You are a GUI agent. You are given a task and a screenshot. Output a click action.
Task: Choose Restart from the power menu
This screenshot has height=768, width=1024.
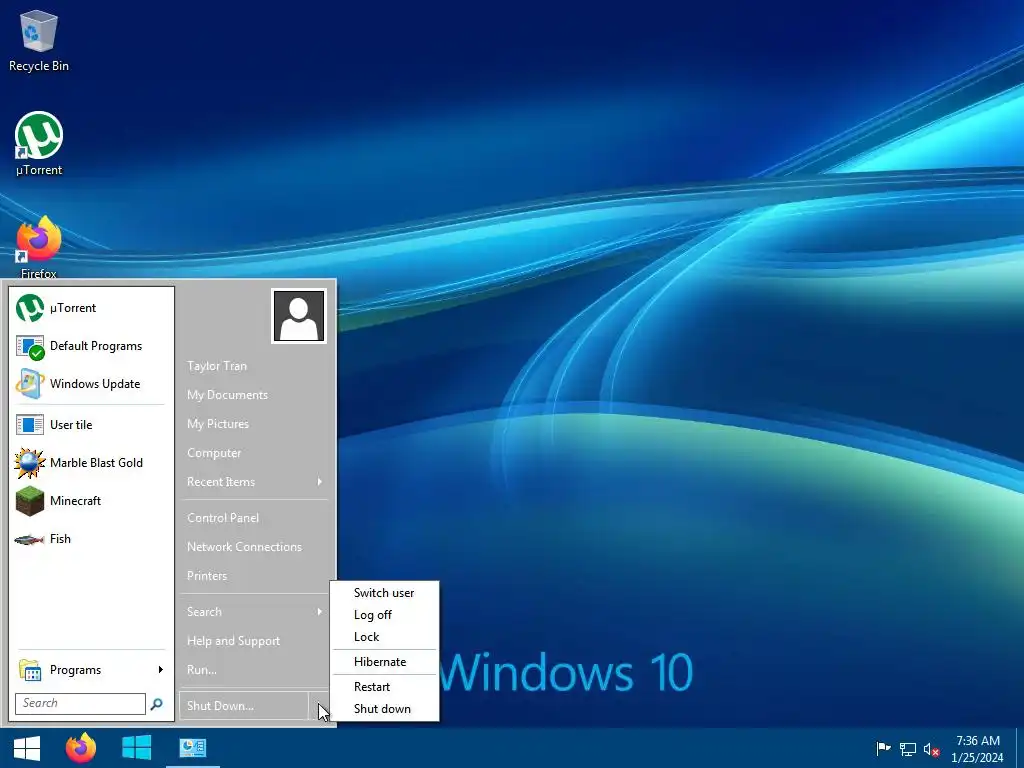click(x=384, y=686)
